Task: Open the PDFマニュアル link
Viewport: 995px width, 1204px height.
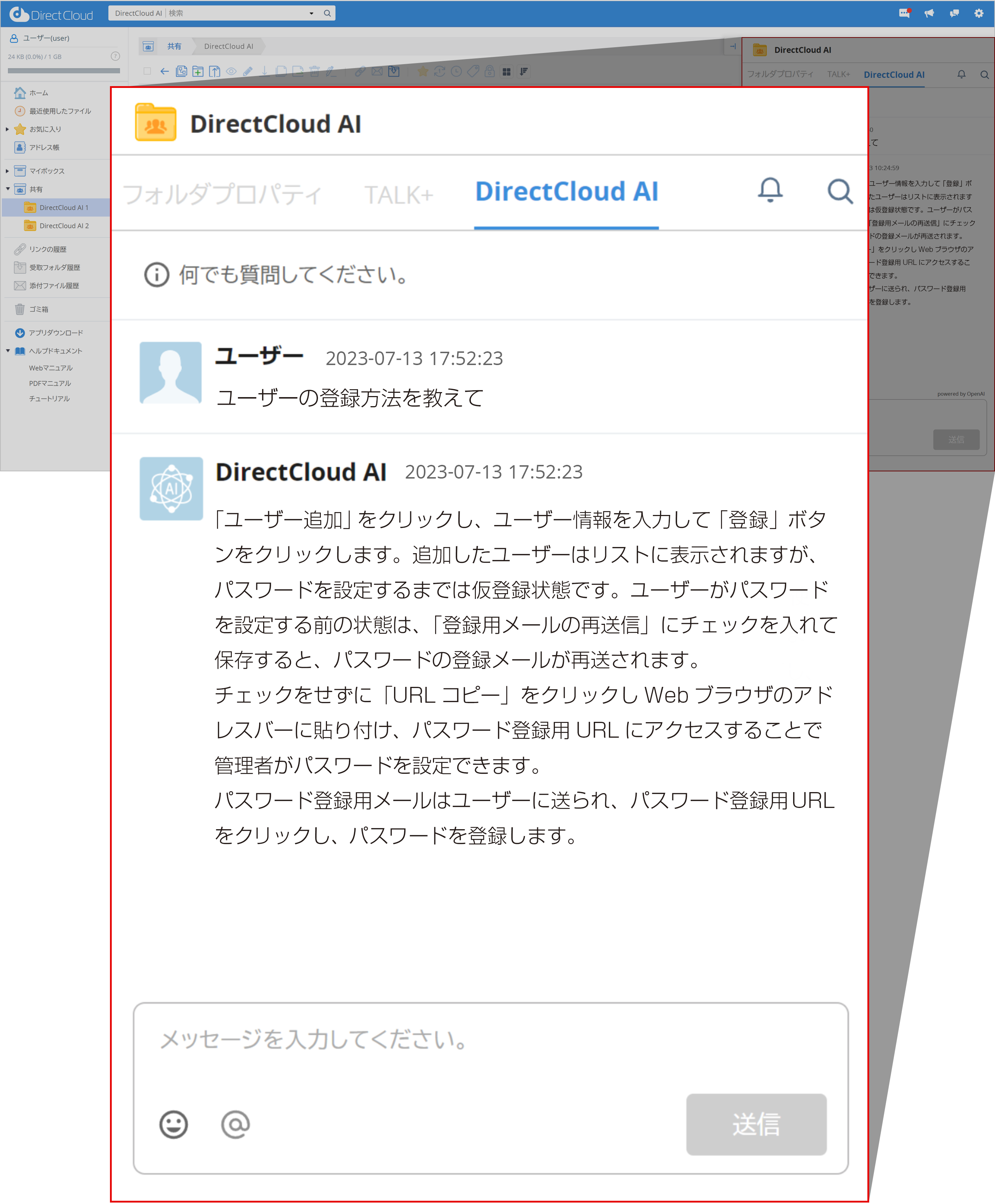Action: [50, 384]
